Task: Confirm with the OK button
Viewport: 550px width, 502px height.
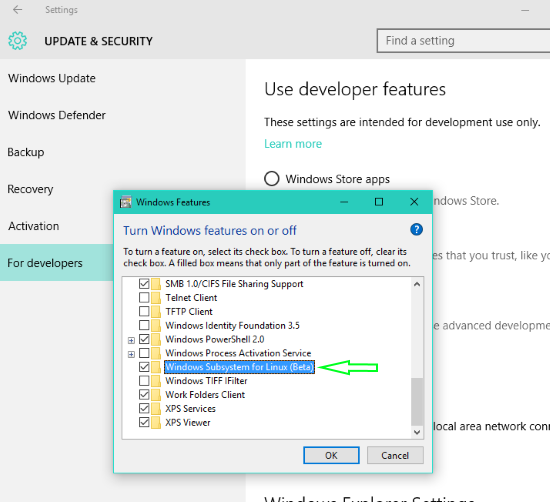Action: tap(331, 455)
